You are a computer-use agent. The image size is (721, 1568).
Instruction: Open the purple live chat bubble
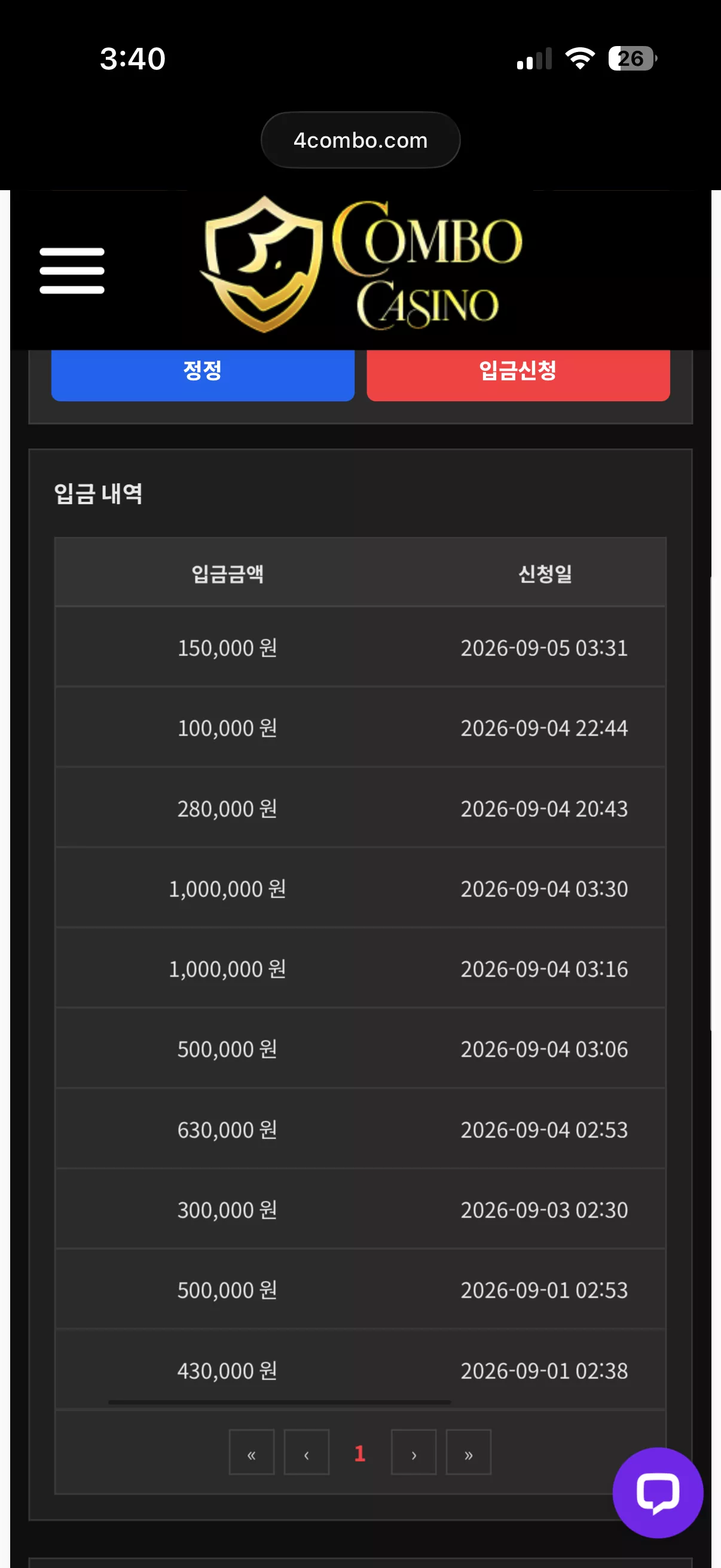[x=658, y=1493]
